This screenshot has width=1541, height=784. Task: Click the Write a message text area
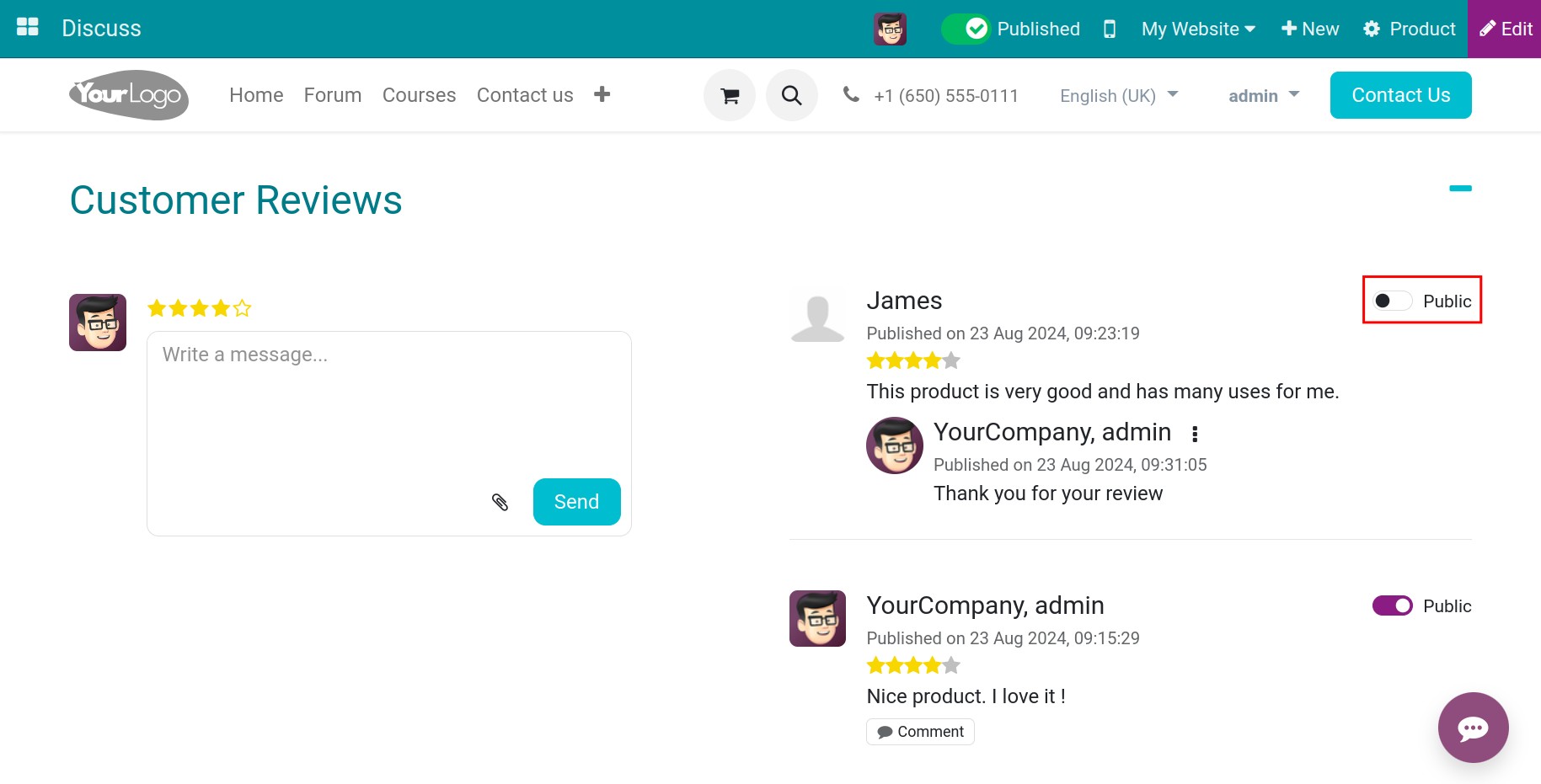[x=388, y=404]
